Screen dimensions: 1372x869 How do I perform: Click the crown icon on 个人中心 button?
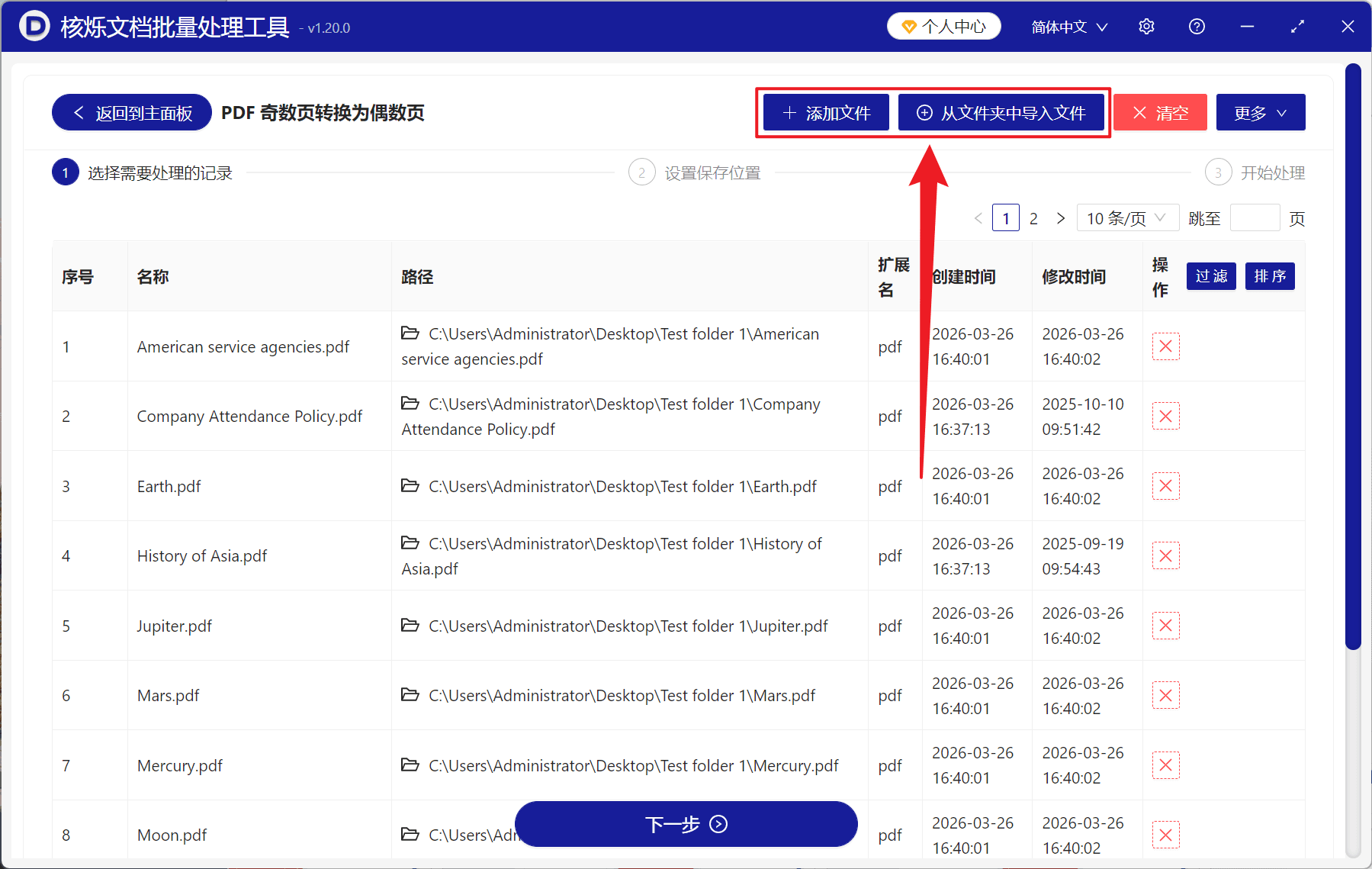click(909, 25)
